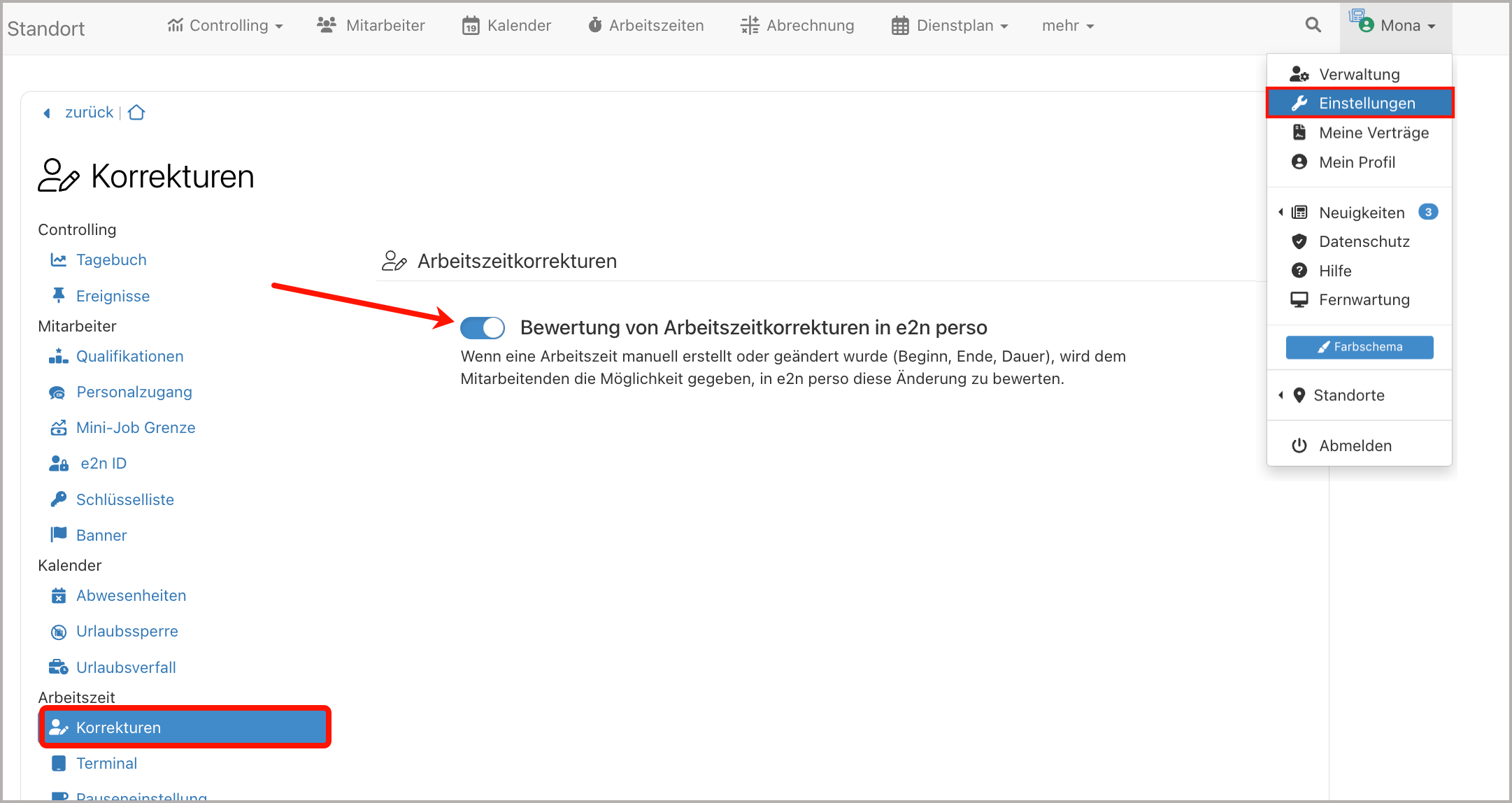The height and width of the screenshot is (803, 1512).
Task: Click the Datenschutz shield icon
Action: [1299, 241]
